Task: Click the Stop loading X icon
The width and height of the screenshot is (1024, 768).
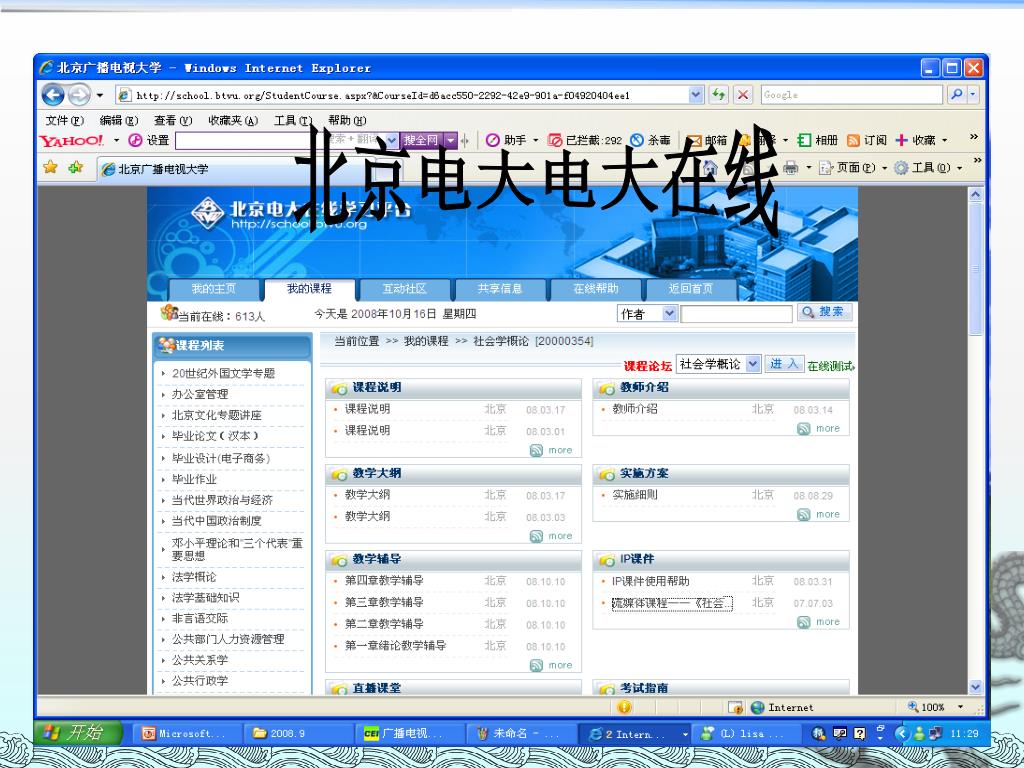Action: tap(743, 95)
